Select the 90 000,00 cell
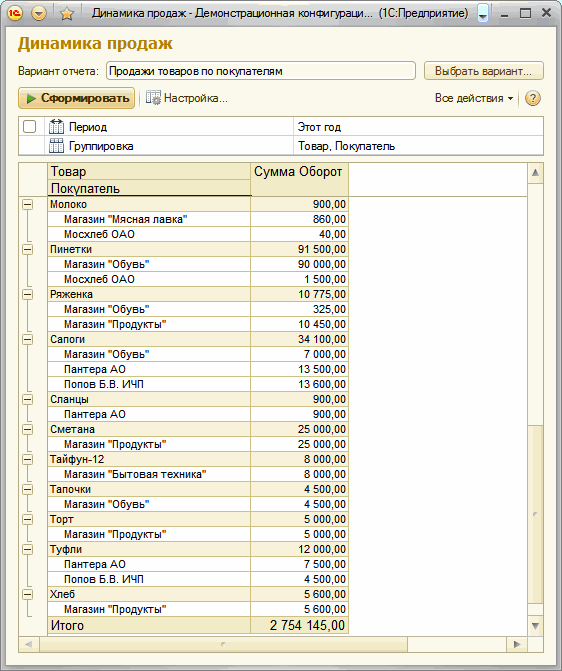 coord(299,264)
